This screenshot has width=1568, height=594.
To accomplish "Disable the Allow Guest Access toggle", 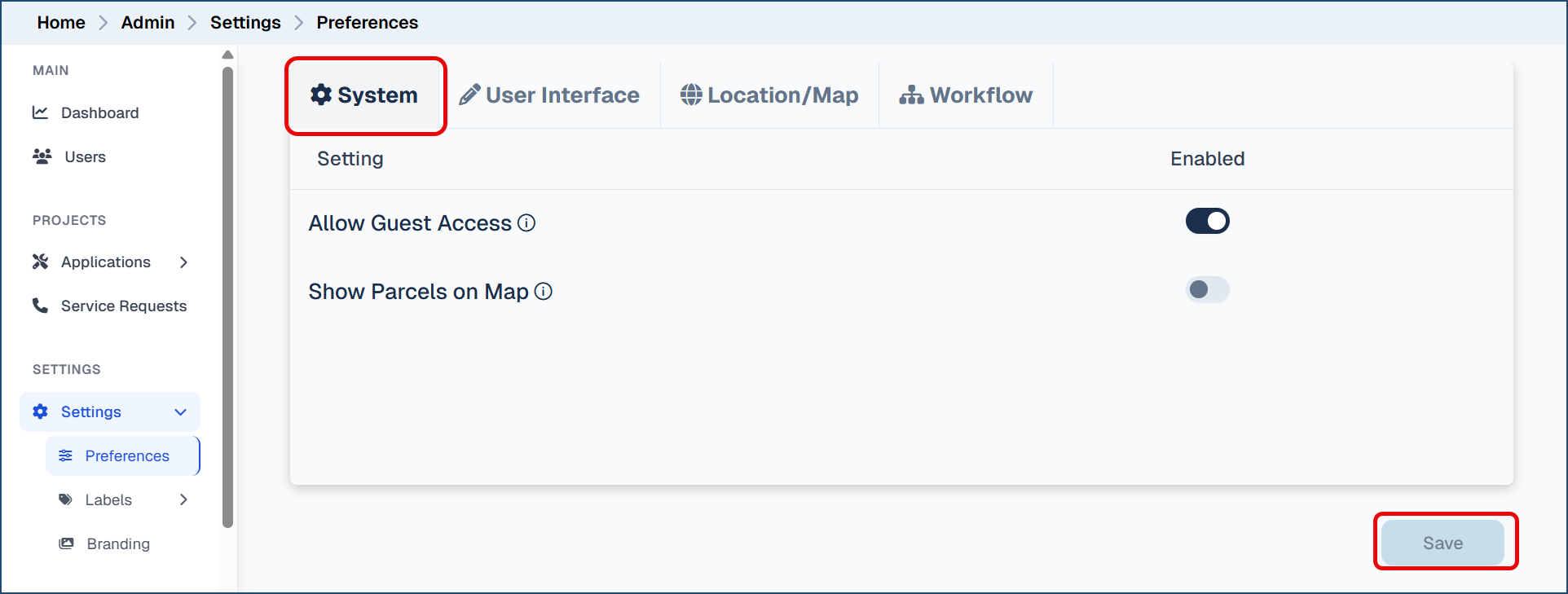I will (1207, 222).
